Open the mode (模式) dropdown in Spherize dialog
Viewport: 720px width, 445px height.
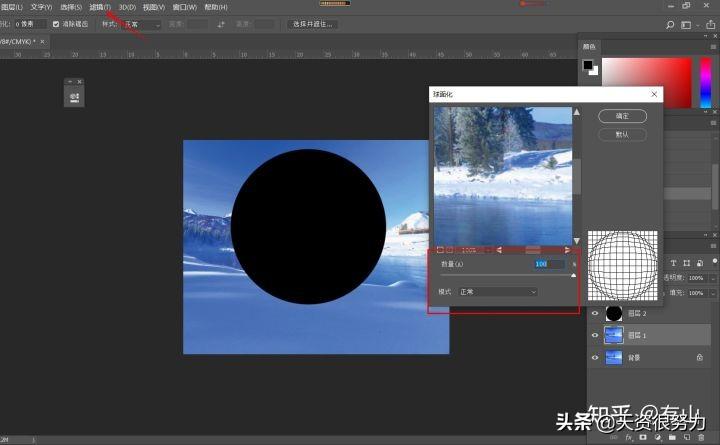(498, 292)
